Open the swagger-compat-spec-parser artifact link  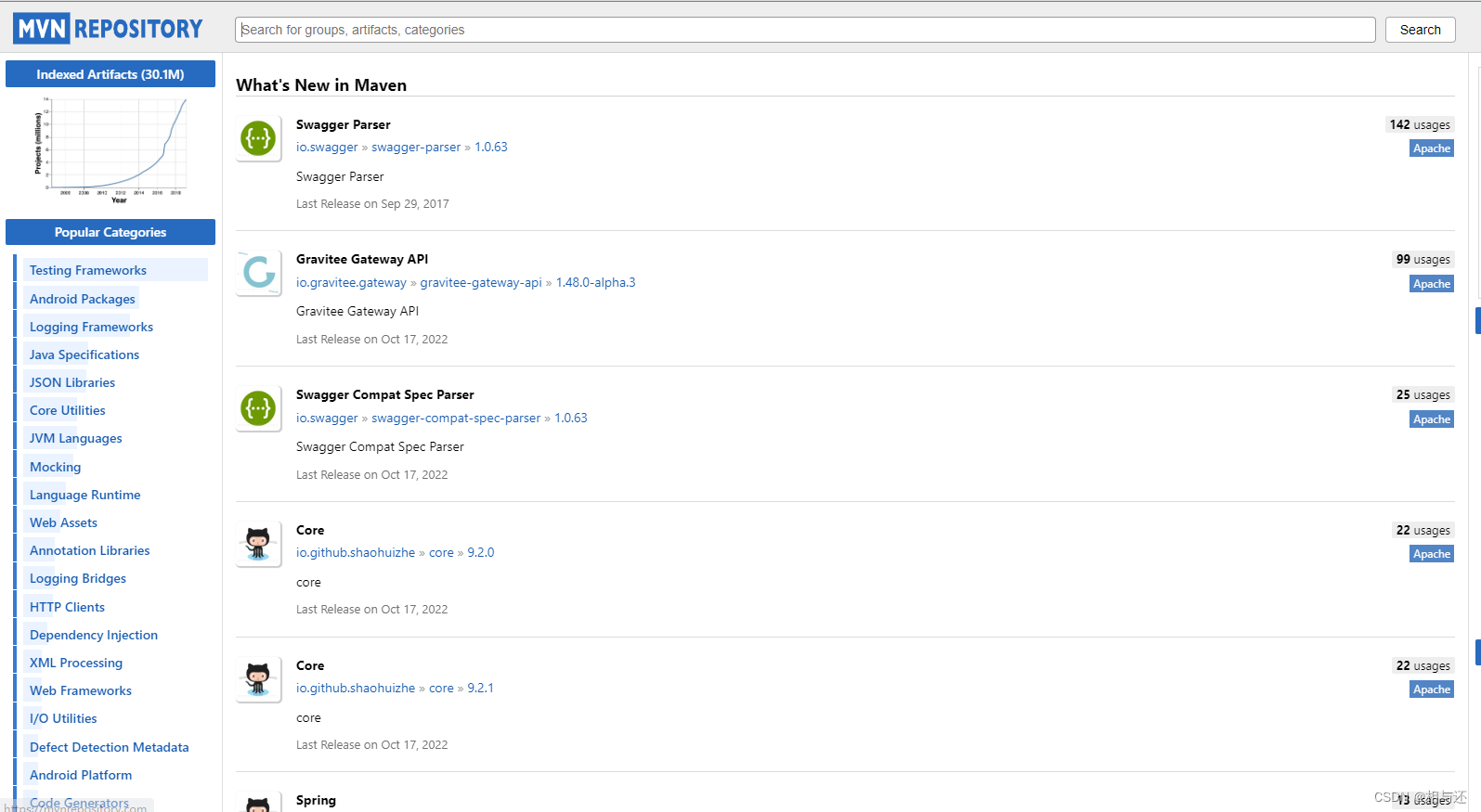[456, 418]
